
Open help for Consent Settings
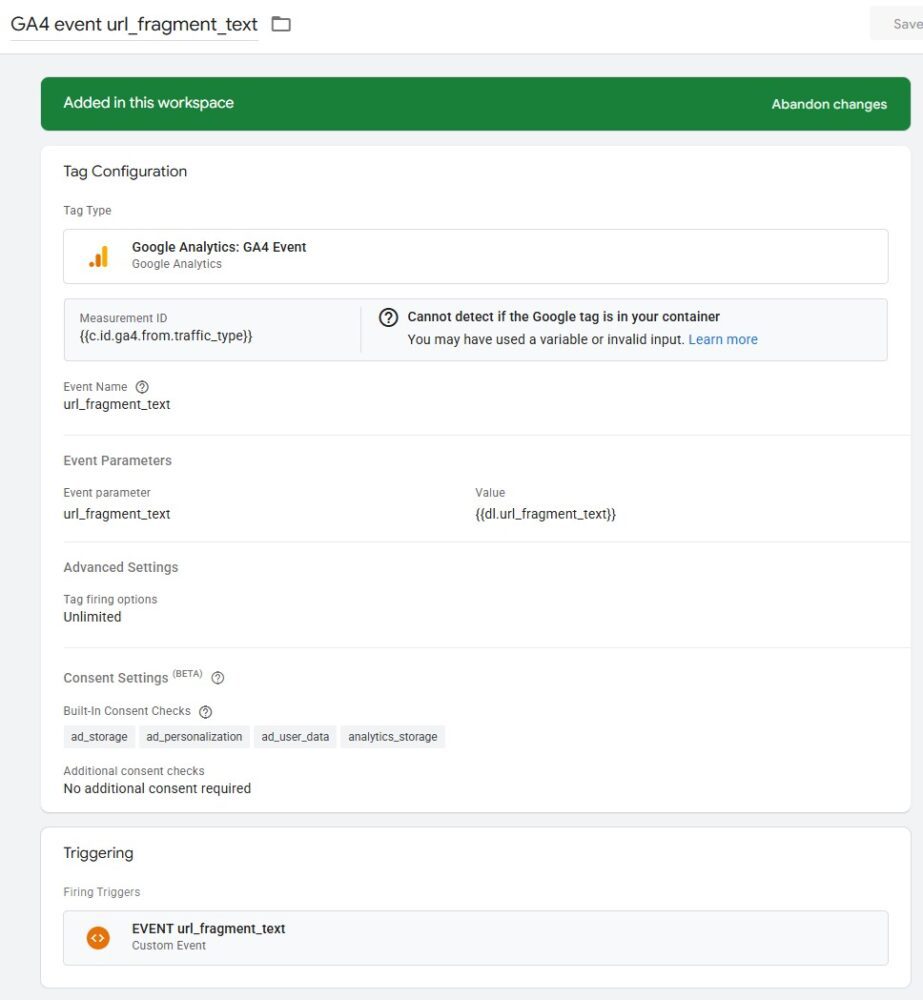218,678
